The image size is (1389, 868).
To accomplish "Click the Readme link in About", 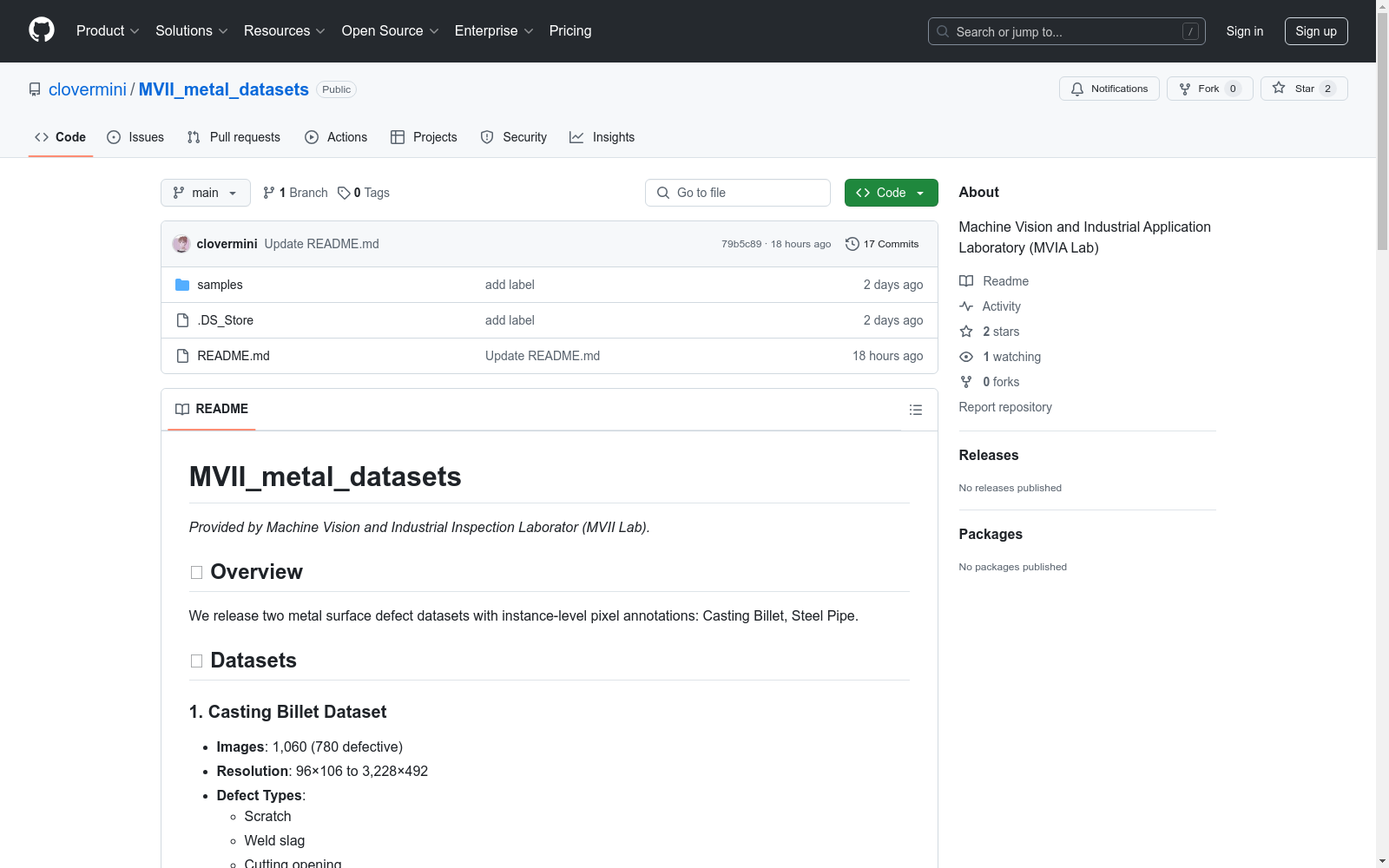I will [1005, 281].
